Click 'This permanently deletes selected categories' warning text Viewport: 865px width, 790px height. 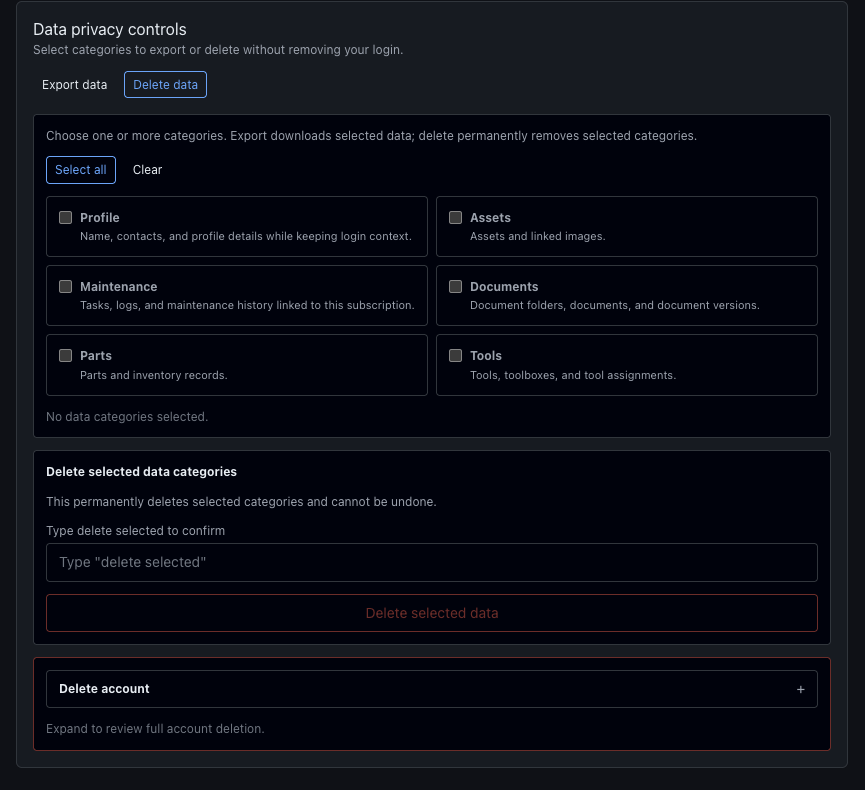(x=242, y=501)
